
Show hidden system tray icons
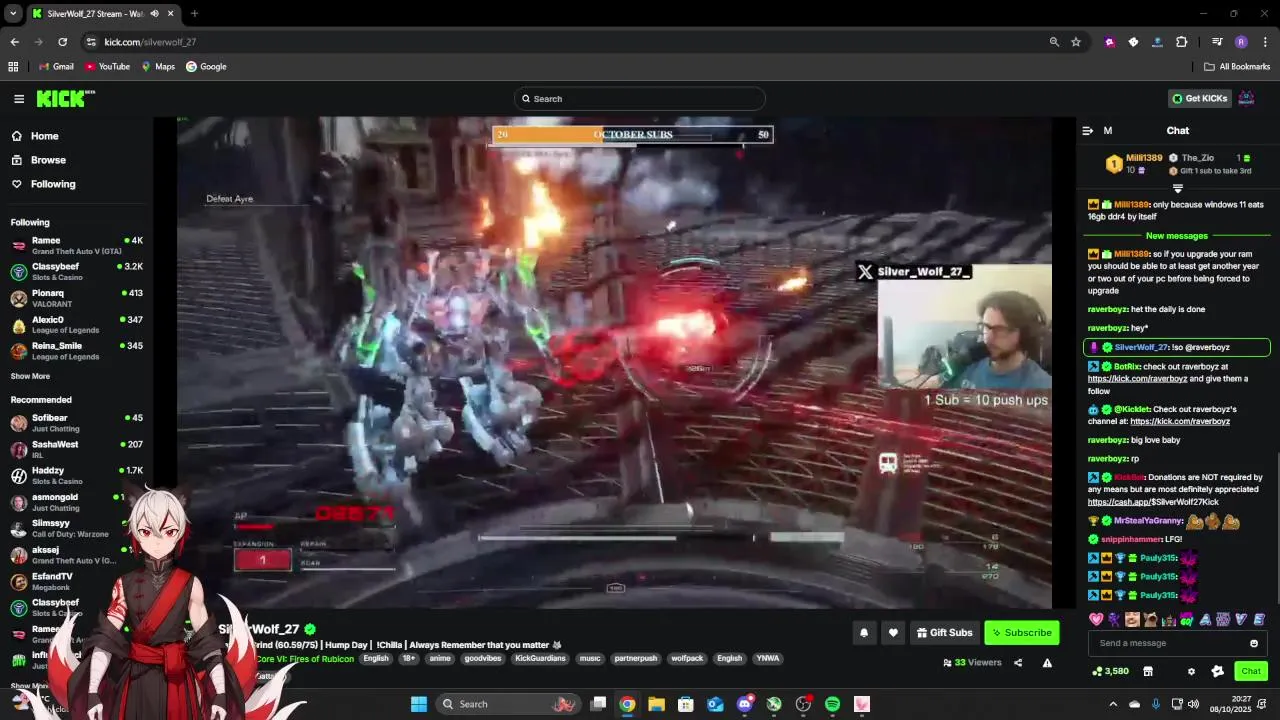tap(1115, 704)
